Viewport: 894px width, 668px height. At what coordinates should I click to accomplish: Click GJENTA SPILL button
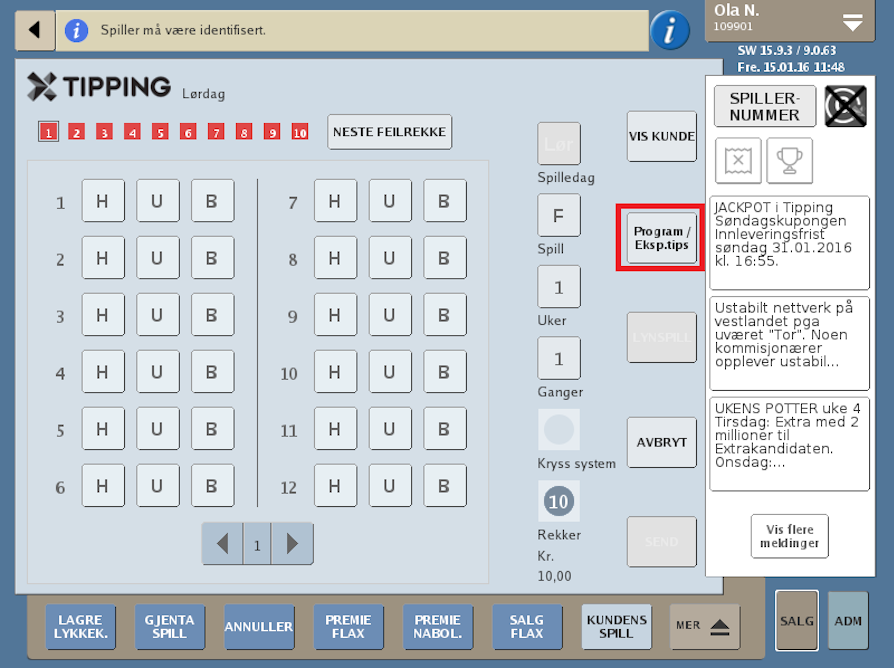[x=169, y=626]
